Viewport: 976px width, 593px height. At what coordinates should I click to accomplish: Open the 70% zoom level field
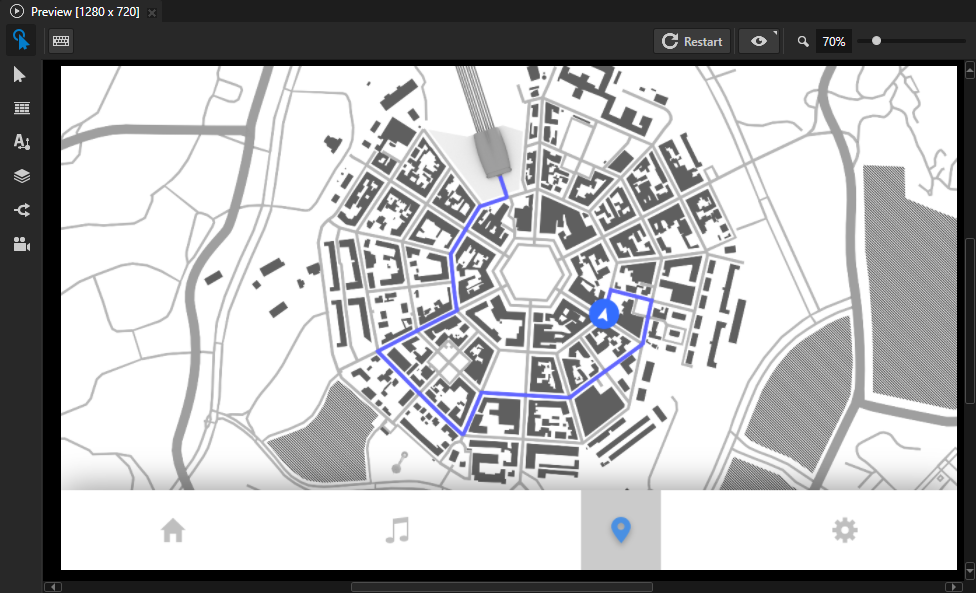832,41
